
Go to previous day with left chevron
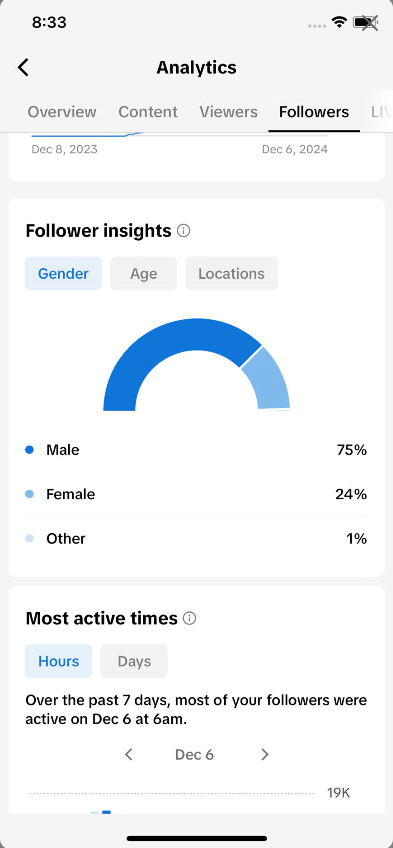[x=129, y=754]
